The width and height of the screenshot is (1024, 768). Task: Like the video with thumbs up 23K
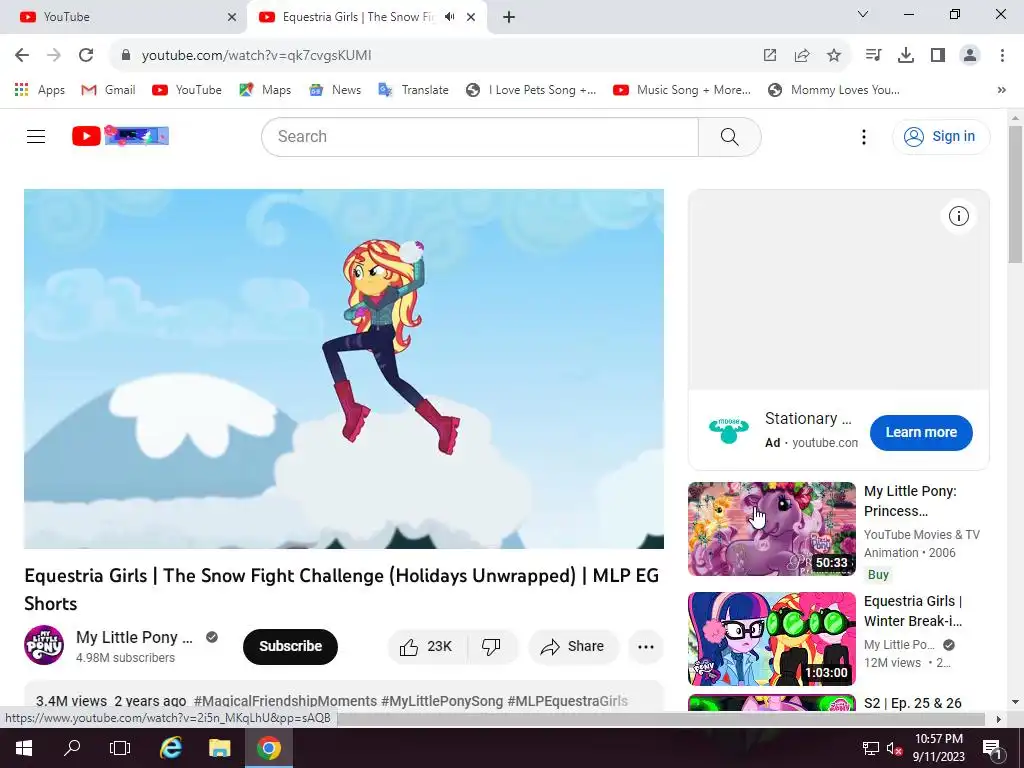coord(427,647)
